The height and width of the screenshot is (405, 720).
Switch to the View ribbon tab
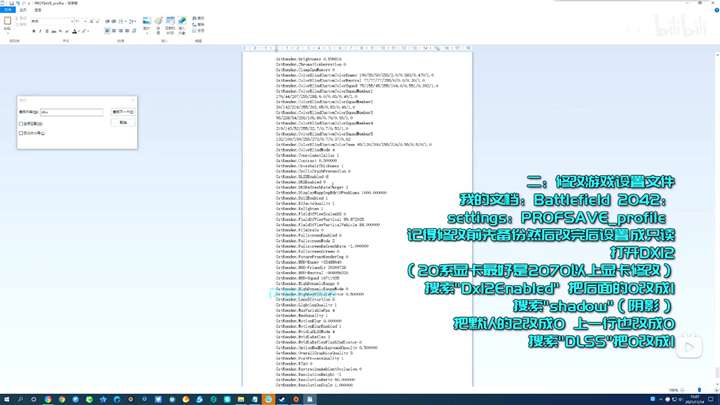coord(38,10)
